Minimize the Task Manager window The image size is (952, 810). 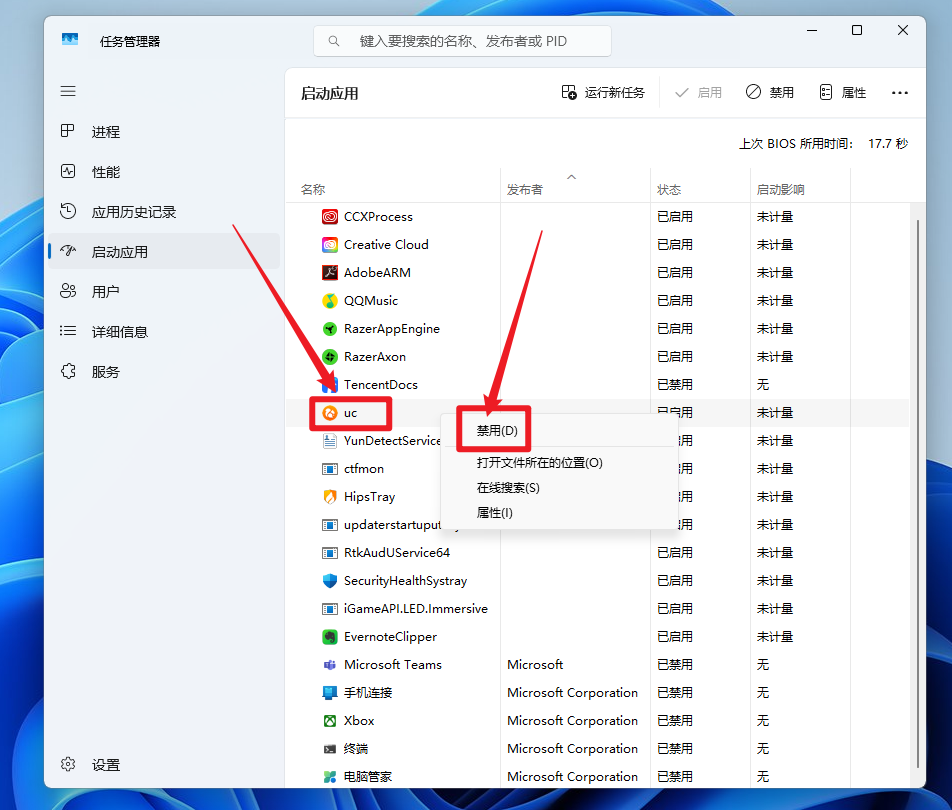pyautogui.click(x=812, y=30)
